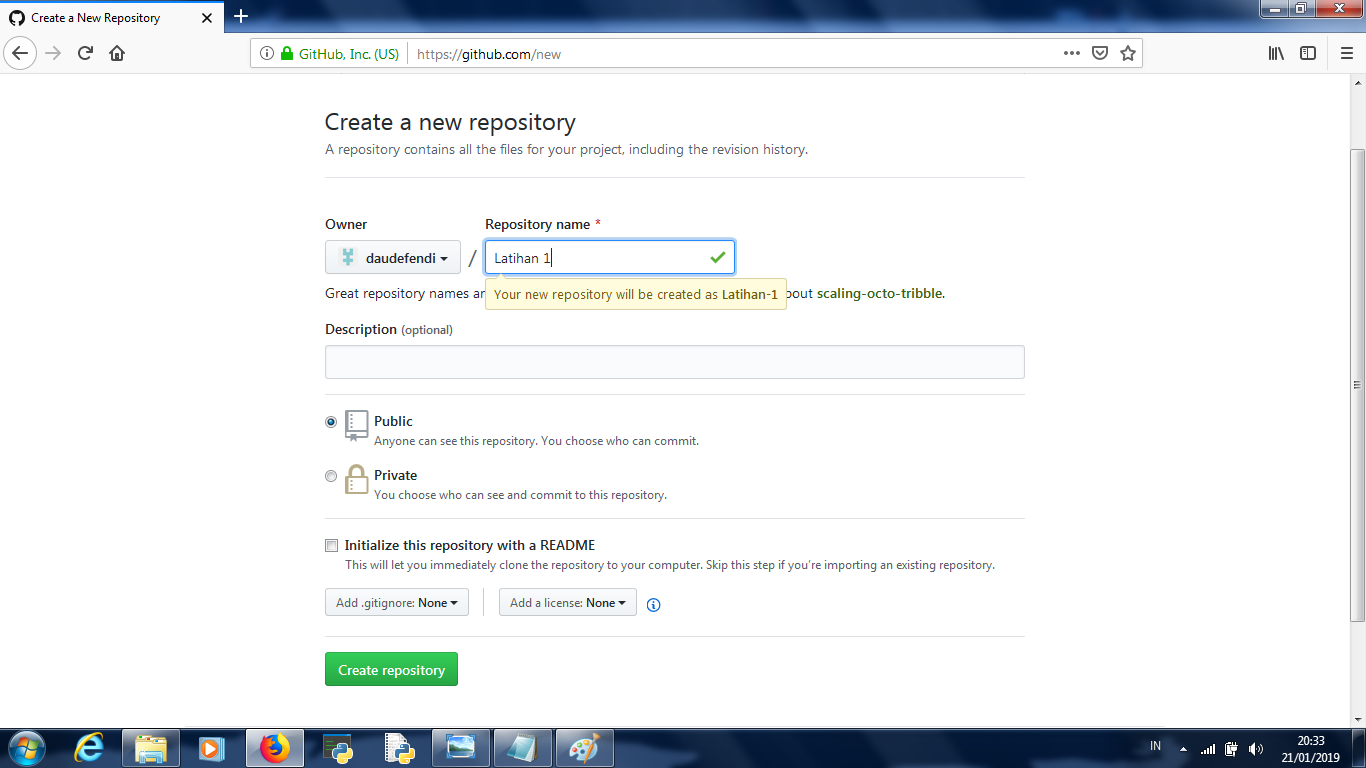This screenshot has height=768, width=1366.
Task: Bookmark this page with the star icon
Action: pyautogui.click(x=1128, y=53)
